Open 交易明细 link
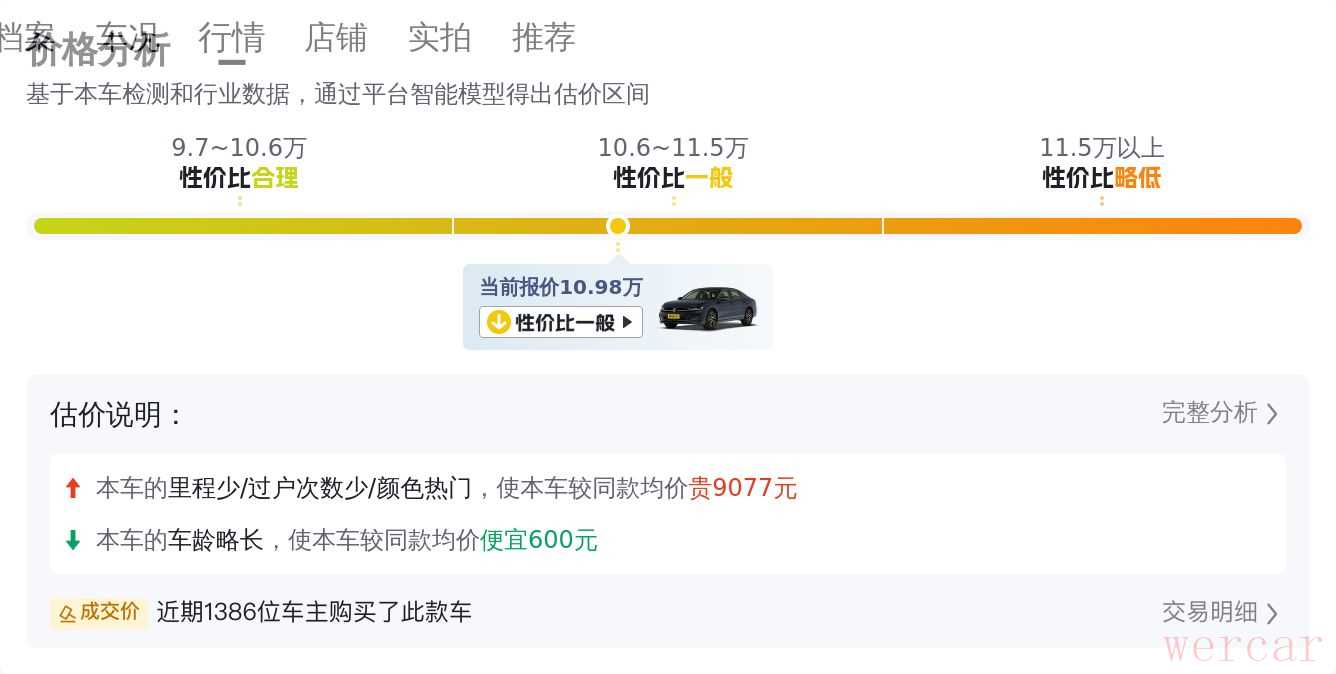 [x=1209, y=612]
